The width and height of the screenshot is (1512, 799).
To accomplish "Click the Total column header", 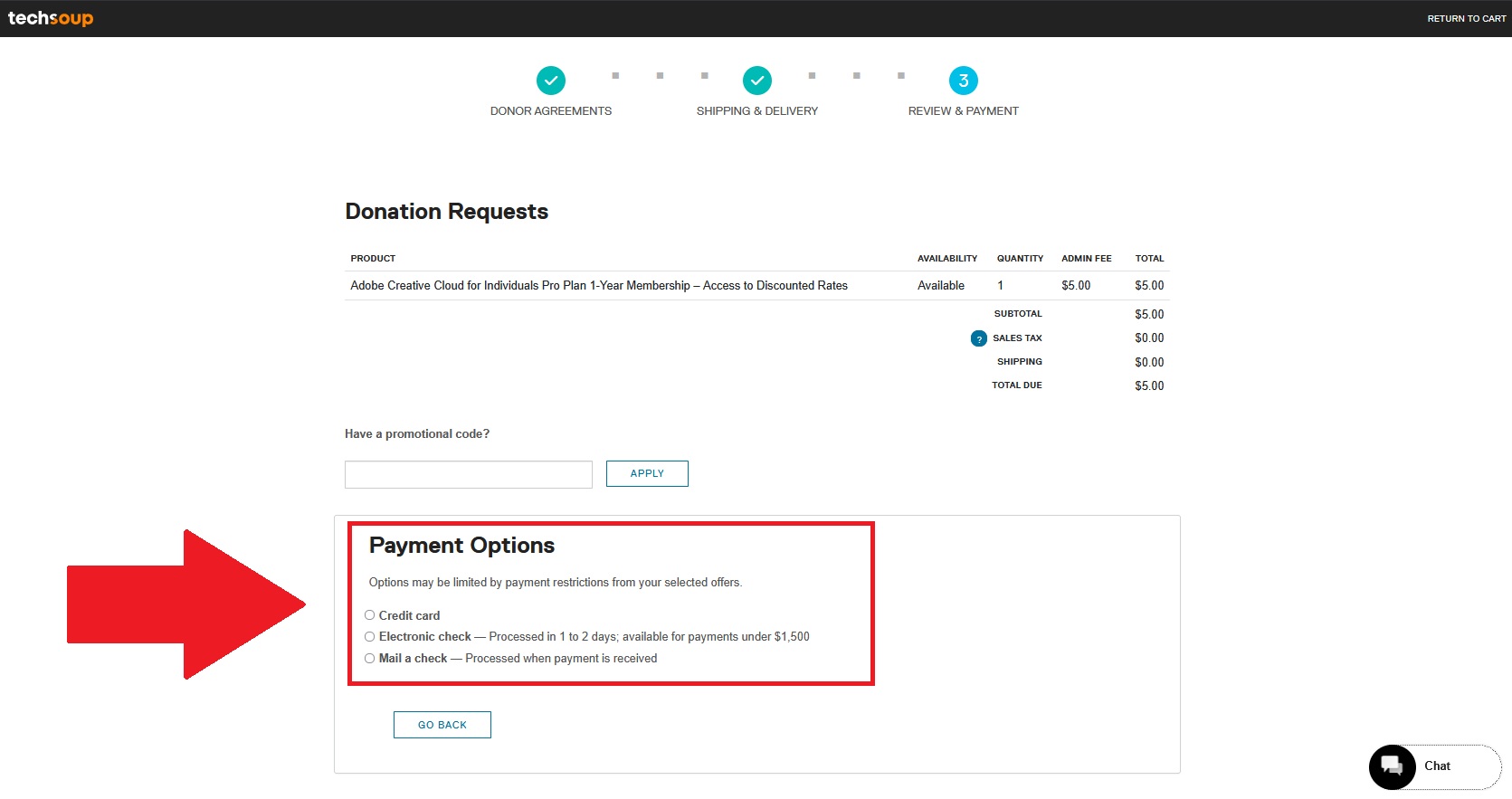I will (x=1149, y=259).
